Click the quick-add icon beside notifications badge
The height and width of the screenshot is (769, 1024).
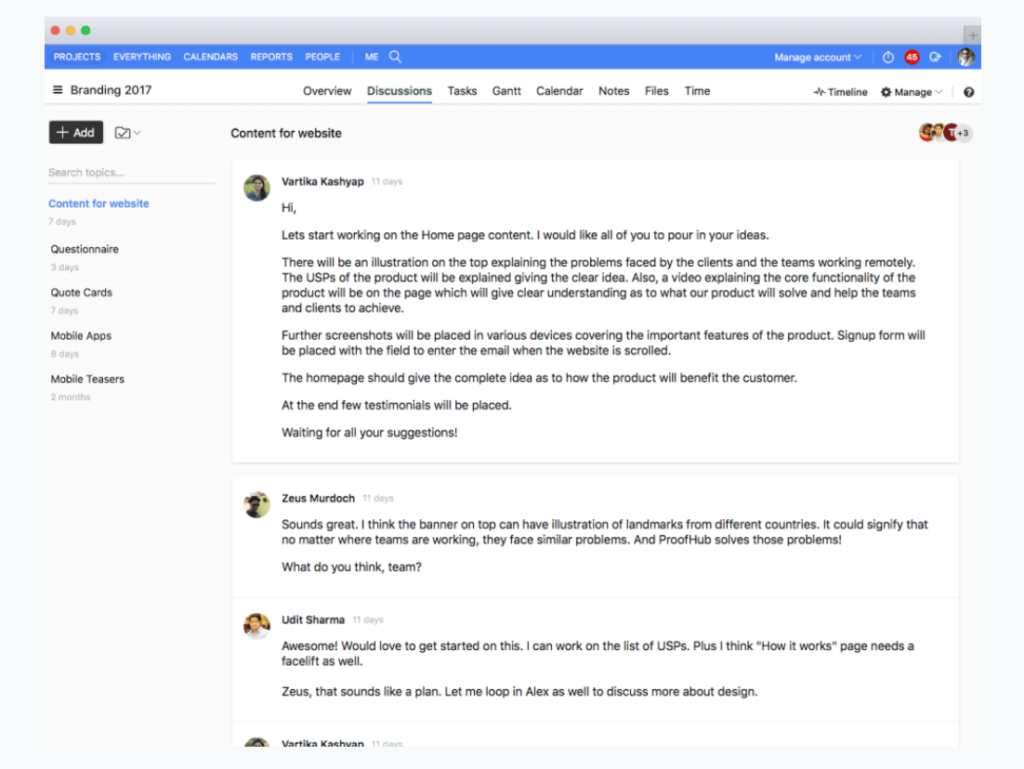[935, 58]
